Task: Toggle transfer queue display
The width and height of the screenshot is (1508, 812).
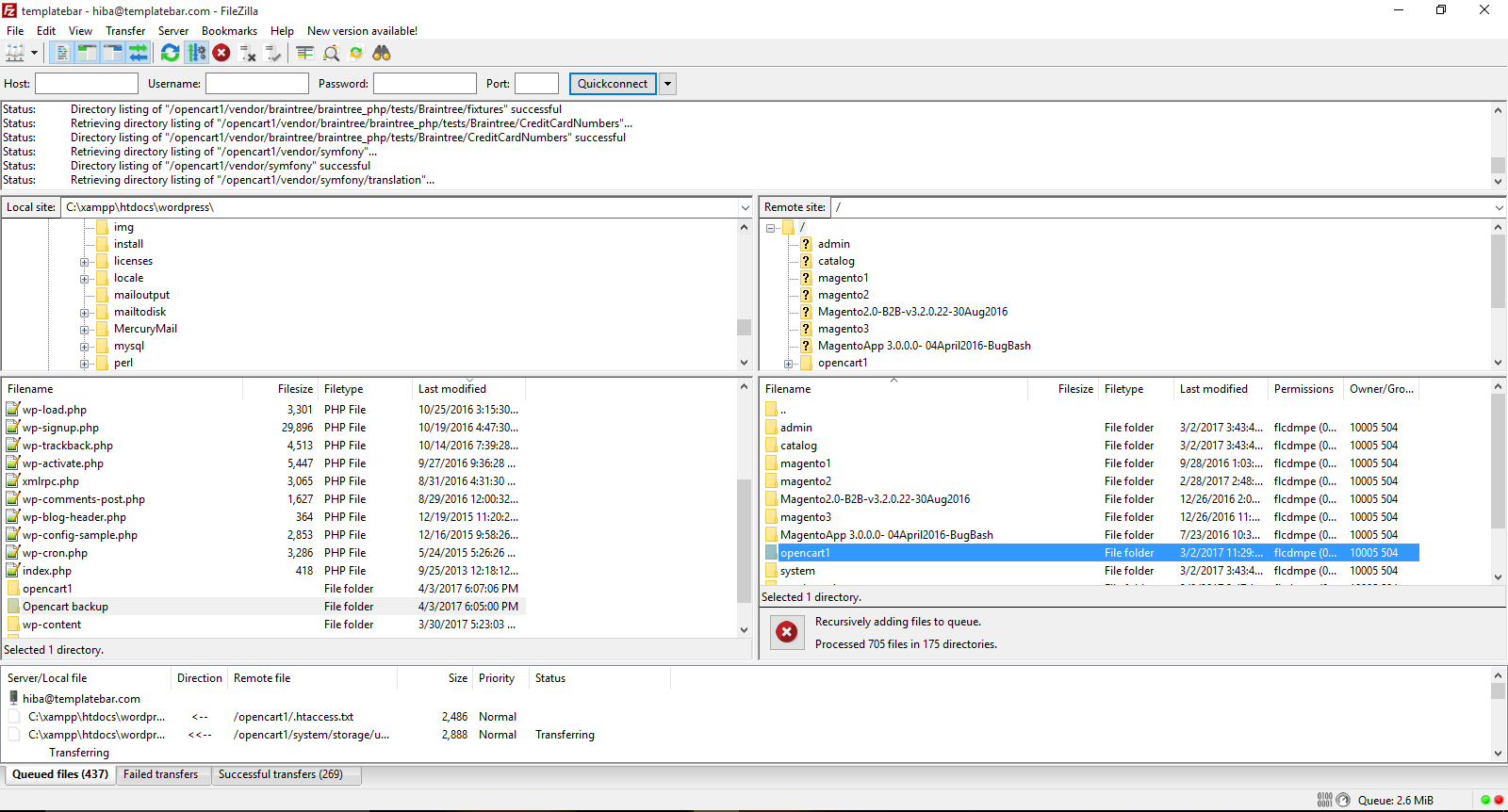Action: tap(138, 54)
